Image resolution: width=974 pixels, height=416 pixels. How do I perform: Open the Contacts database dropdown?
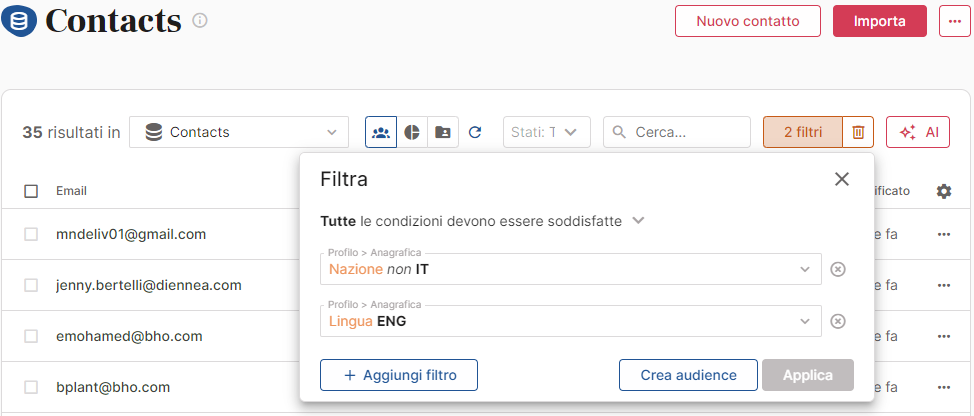[x=239, y=132]
